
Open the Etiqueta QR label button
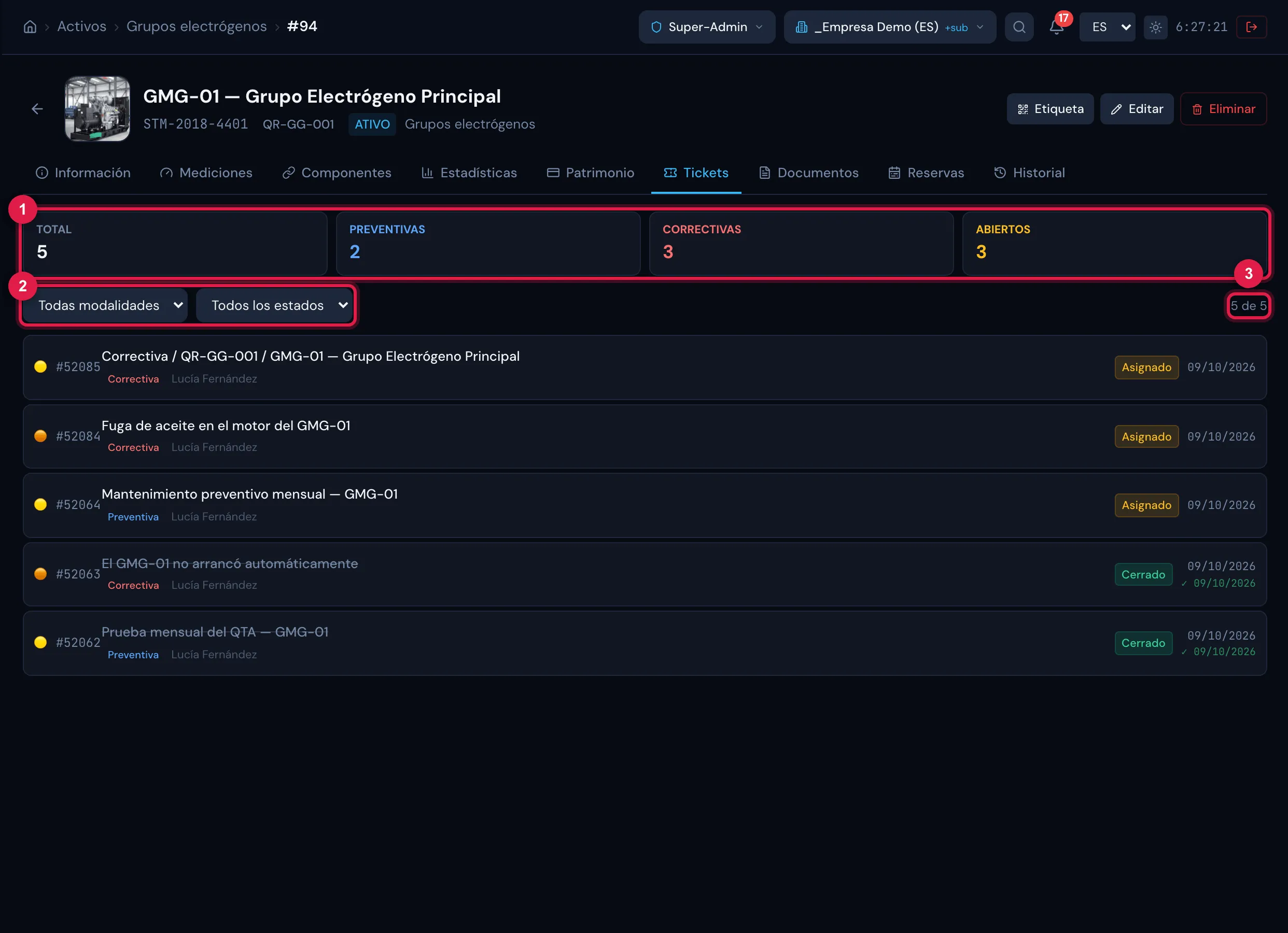click(1050, 108)
